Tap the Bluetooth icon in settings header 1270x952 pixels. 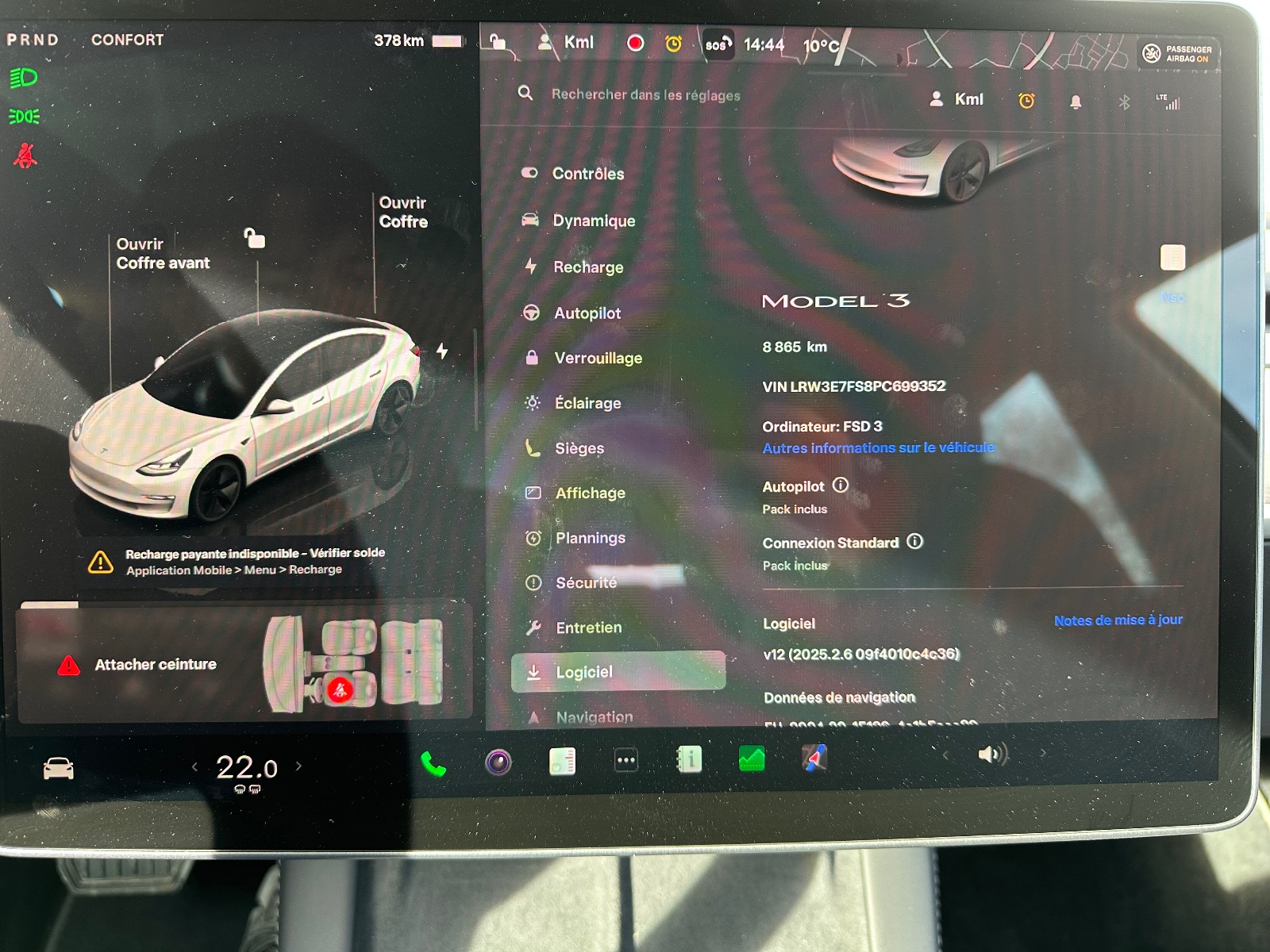point(1124,102)
